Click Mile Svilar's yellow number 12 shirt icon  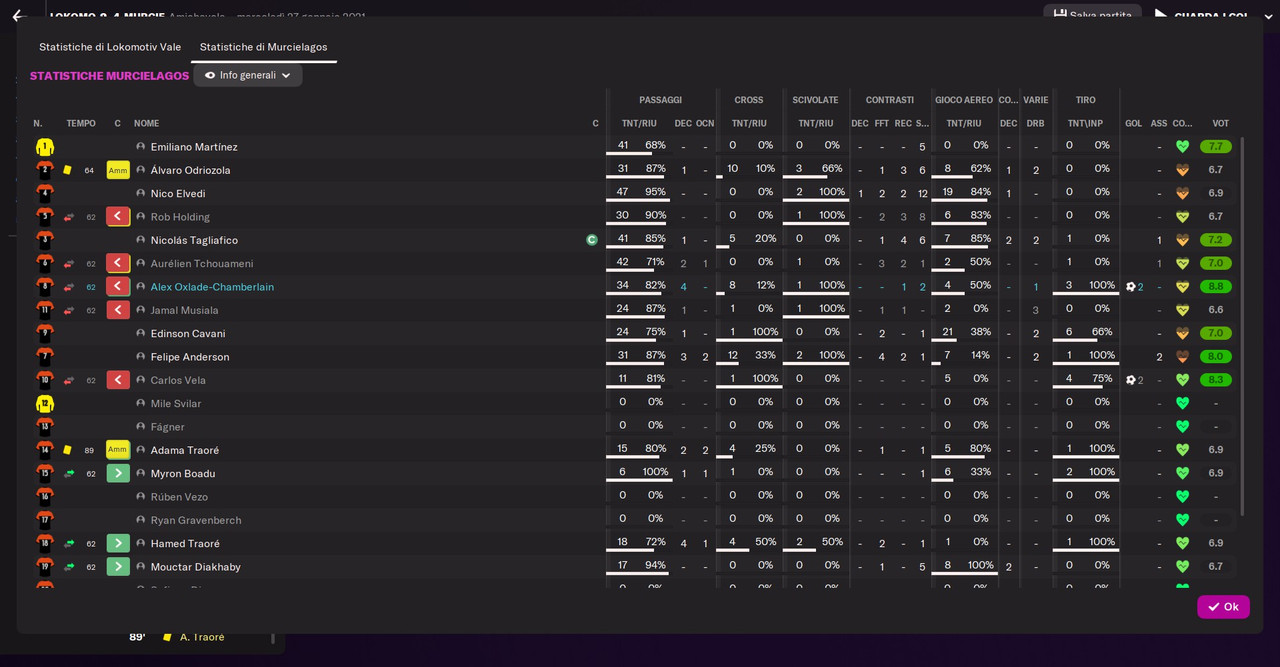pos(45,403)
